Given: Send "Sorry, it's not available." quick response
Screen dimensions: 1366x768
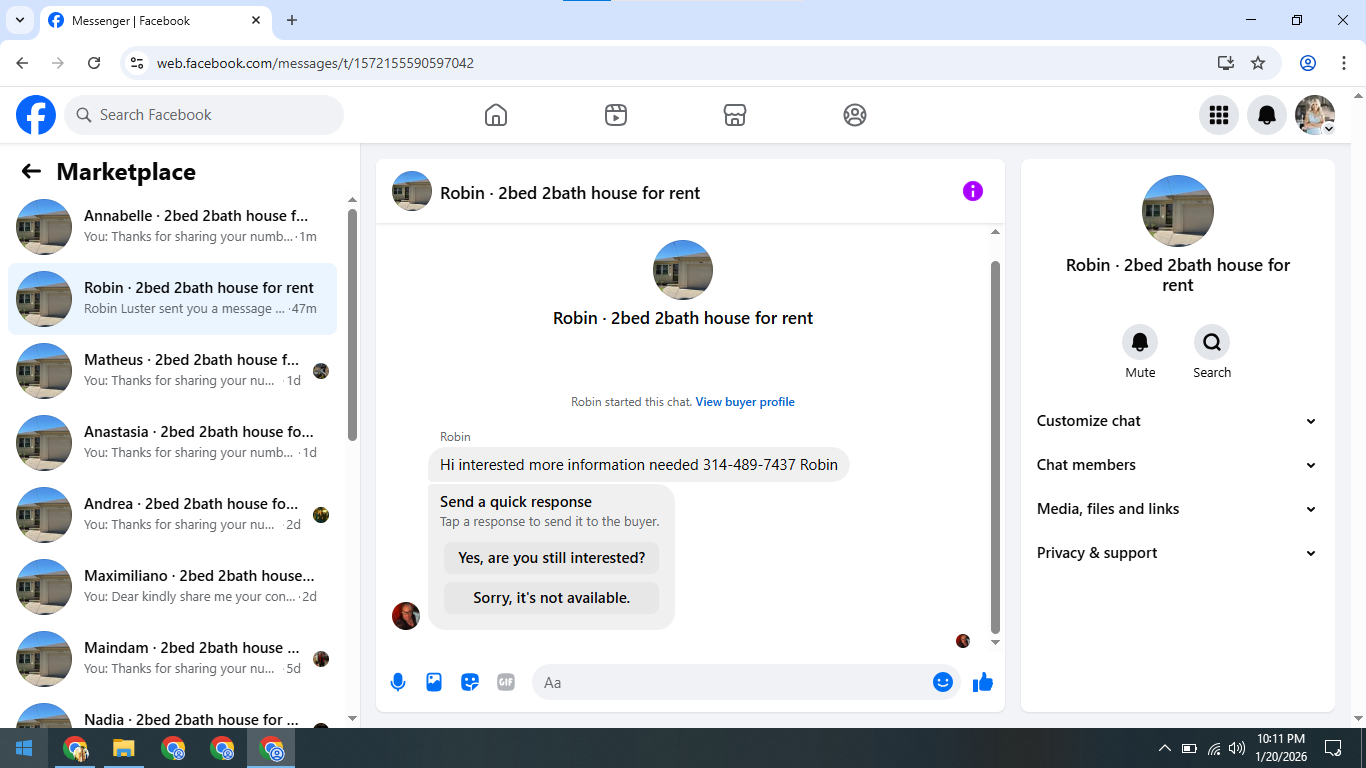Looking at the screenshot, I should point(552,598).
